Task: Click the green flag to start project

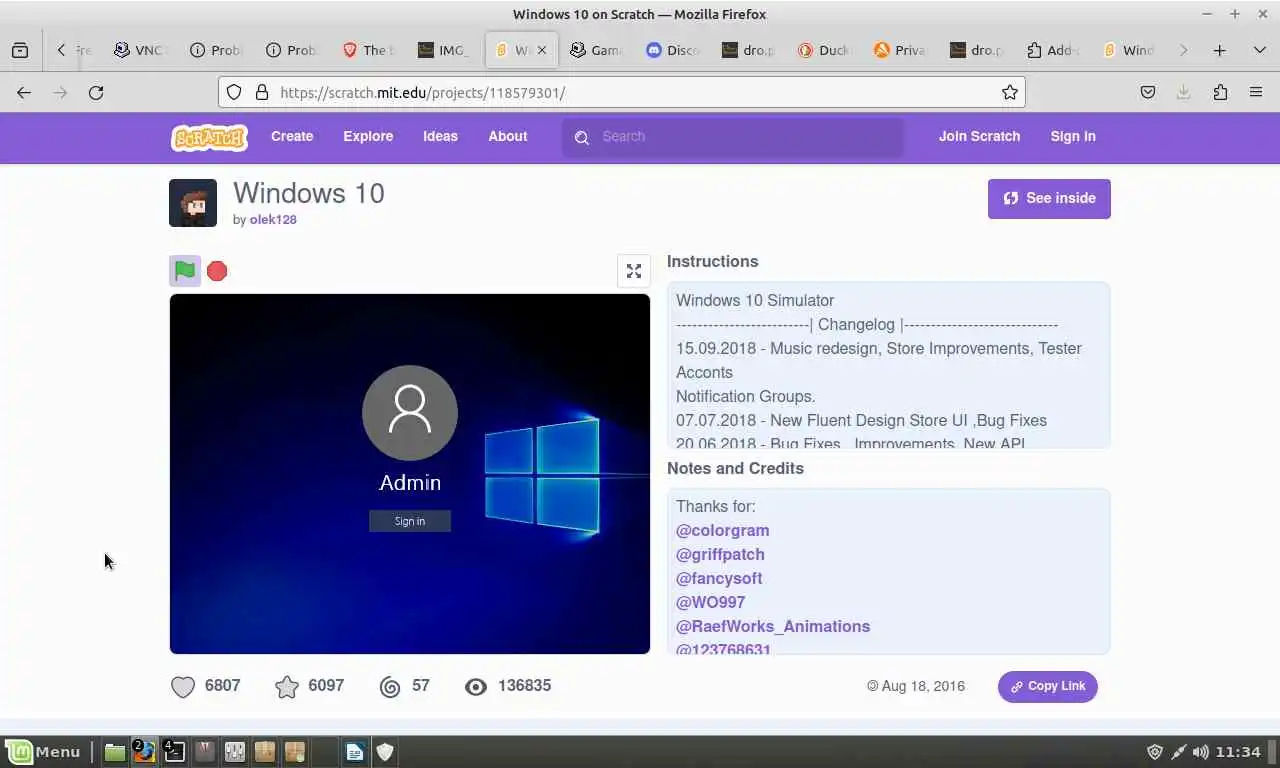Action: click(x=185, y=271)
